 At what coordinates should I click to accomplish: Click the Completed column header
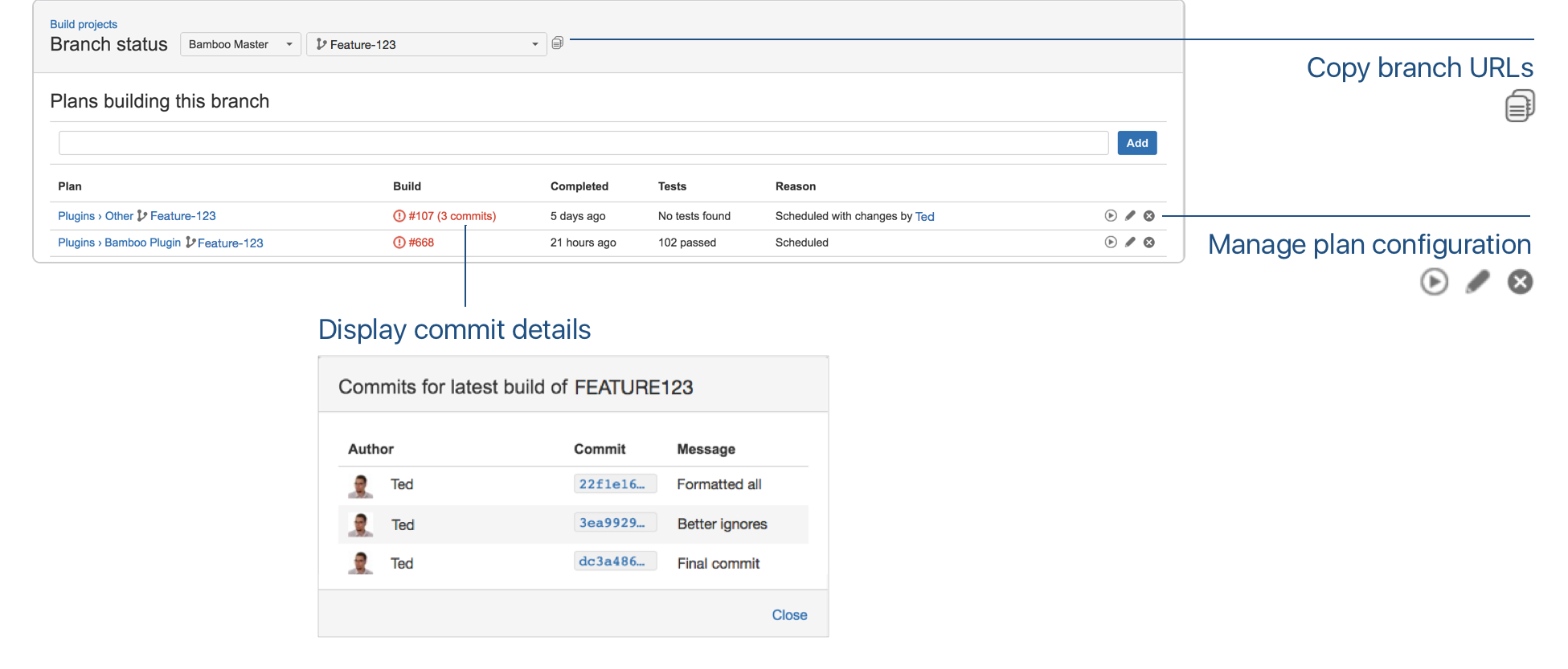(579, 186)
